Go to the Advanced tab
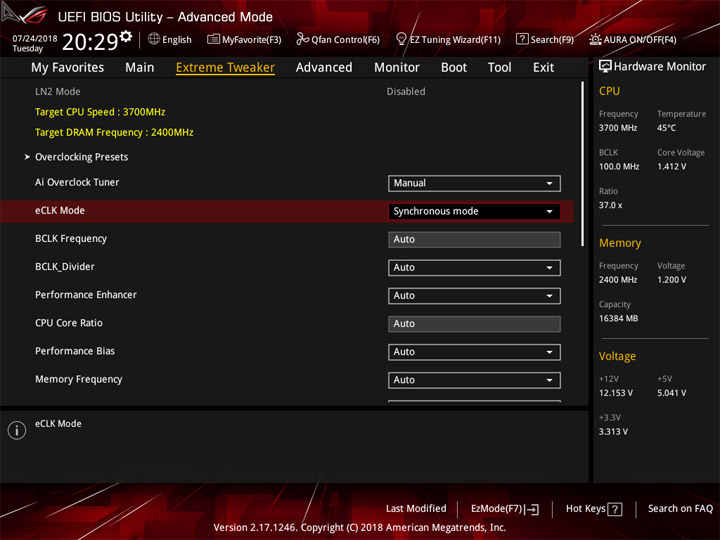The image size is (720, 540). tap(324, 68)
